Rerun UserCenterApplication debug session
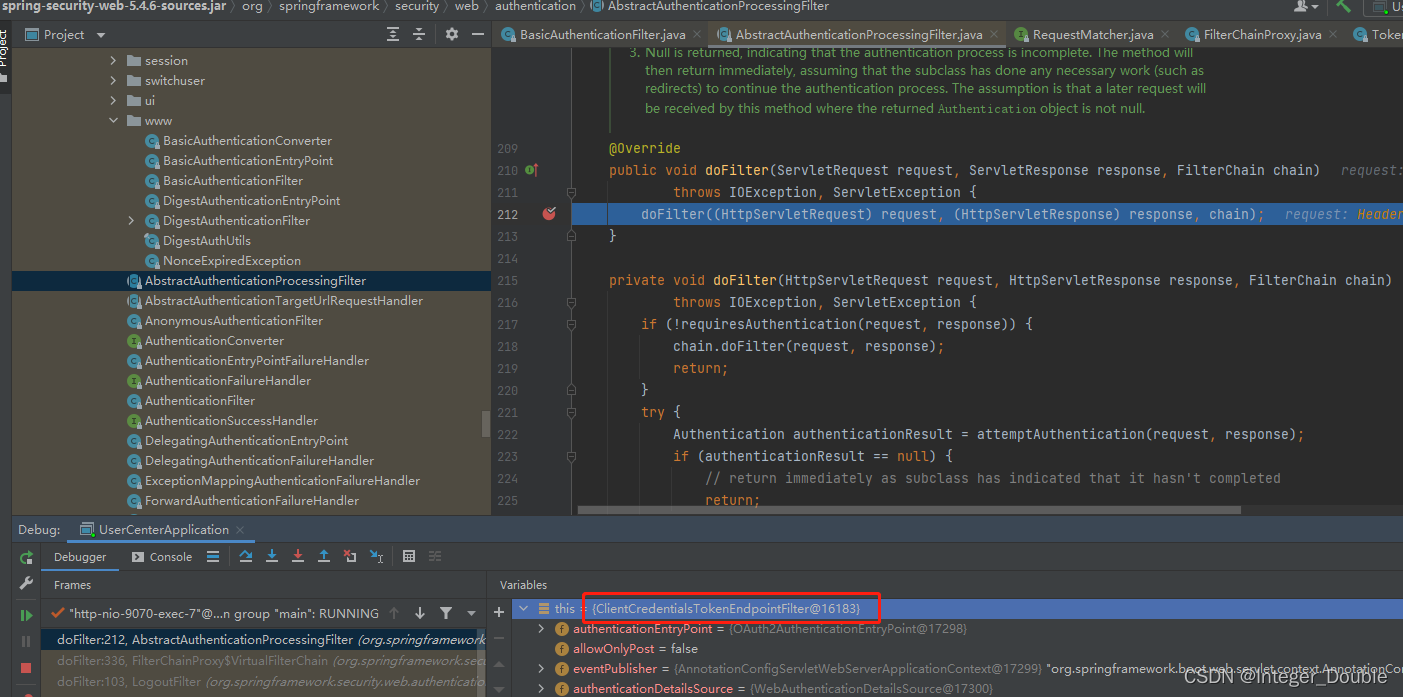The width and height of the screenshot is (1403, 697). [x=27, y=557]
